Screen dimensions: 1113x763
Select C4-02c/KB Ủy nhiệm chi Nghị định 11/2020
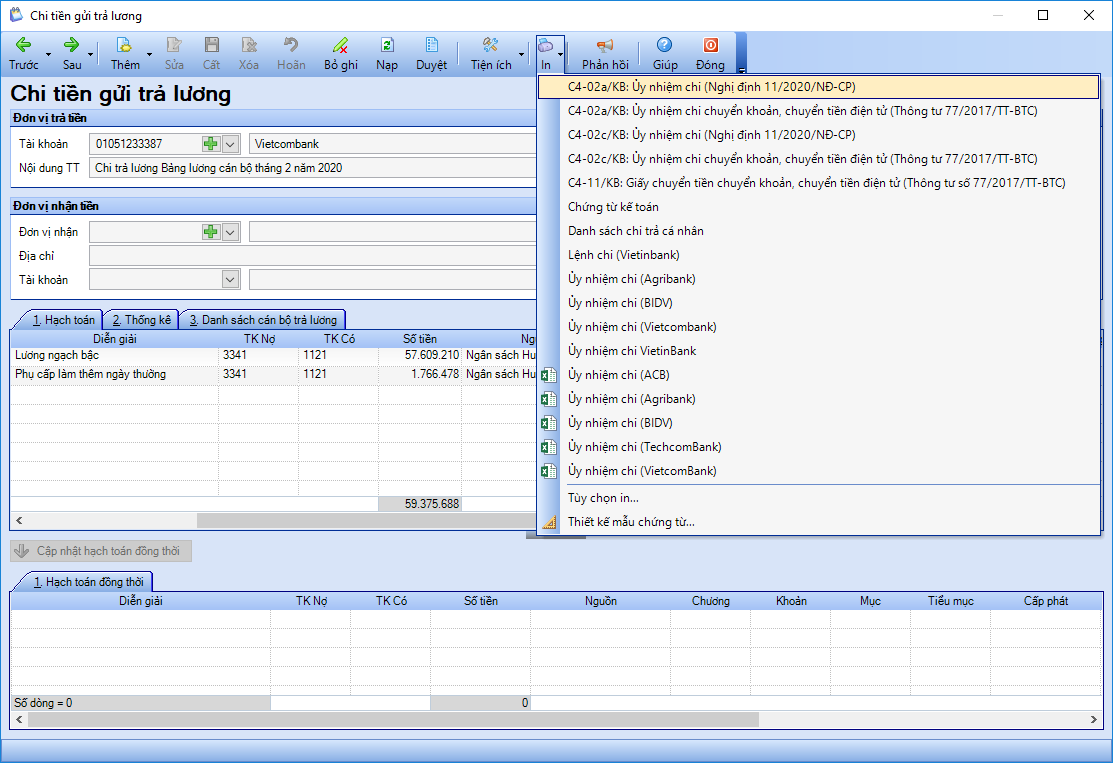coord(818,135)
